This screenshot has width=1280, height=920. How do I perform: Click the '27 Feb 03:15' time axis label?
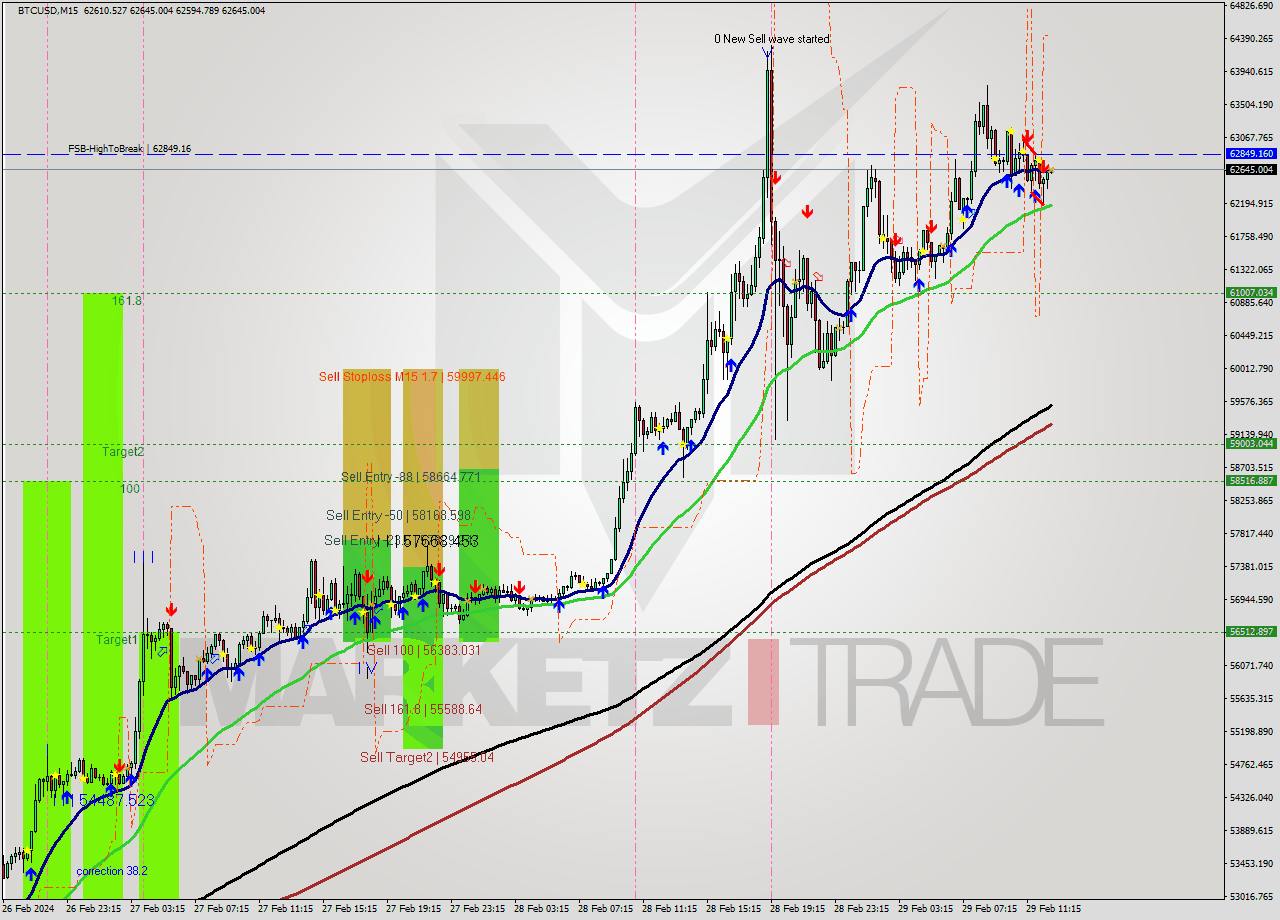point(157,909)
